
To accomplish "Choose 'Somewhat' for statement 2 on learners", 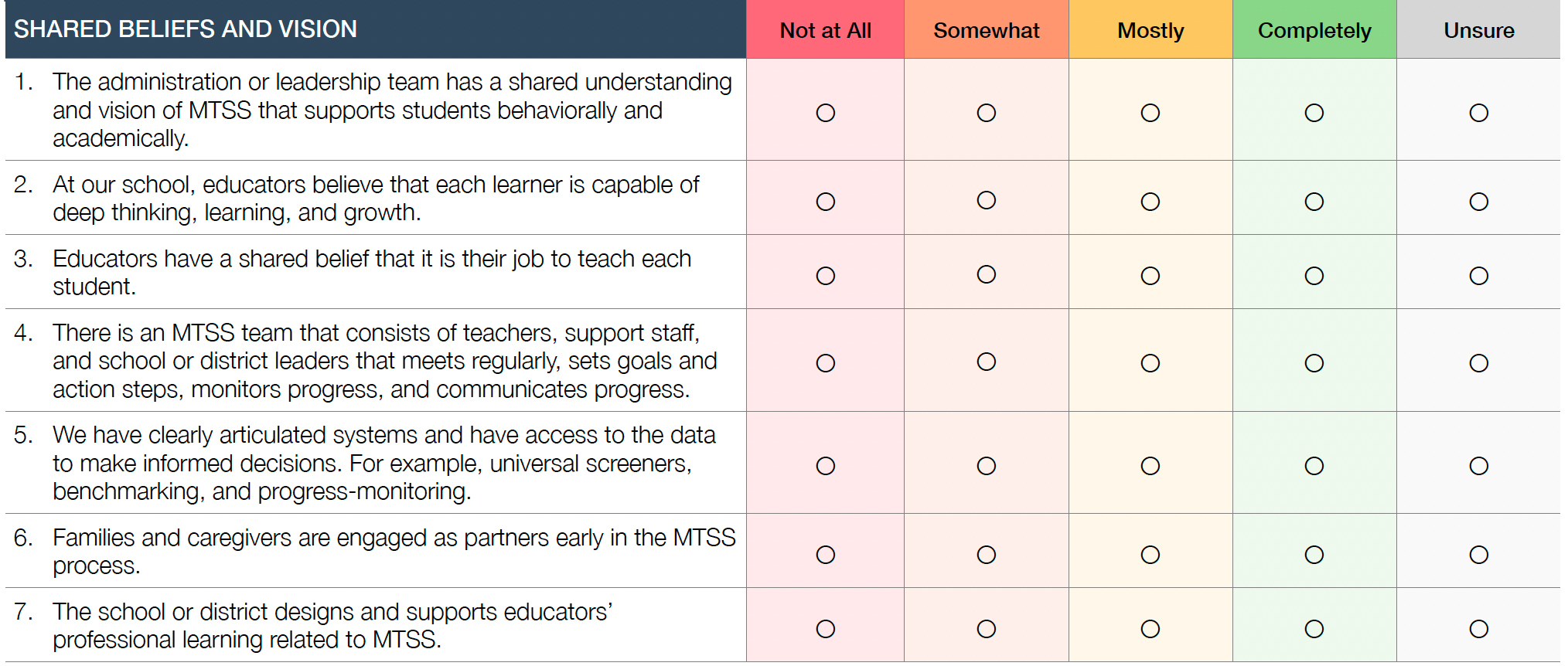I will pyautogui.click(x=986, y=200).
